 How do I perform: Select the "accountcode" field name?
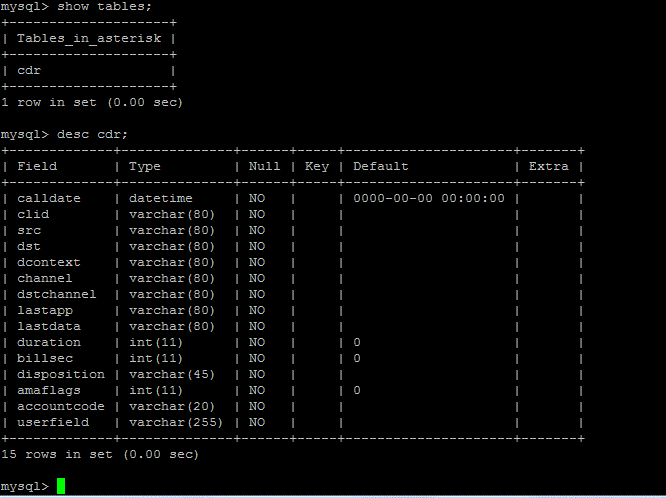[61, 406]
